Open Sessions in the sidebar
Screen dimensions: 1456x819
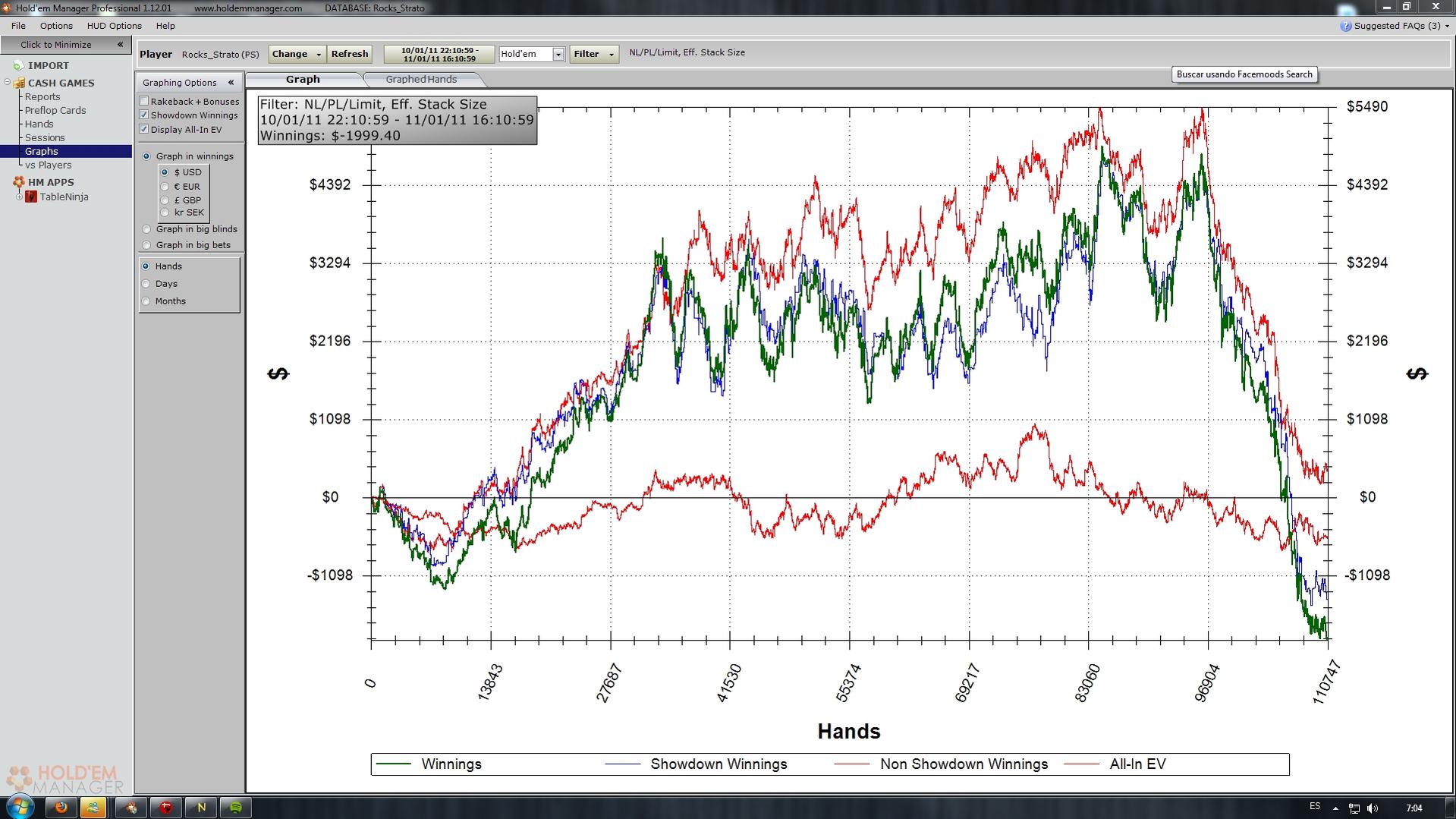(45, 138)
